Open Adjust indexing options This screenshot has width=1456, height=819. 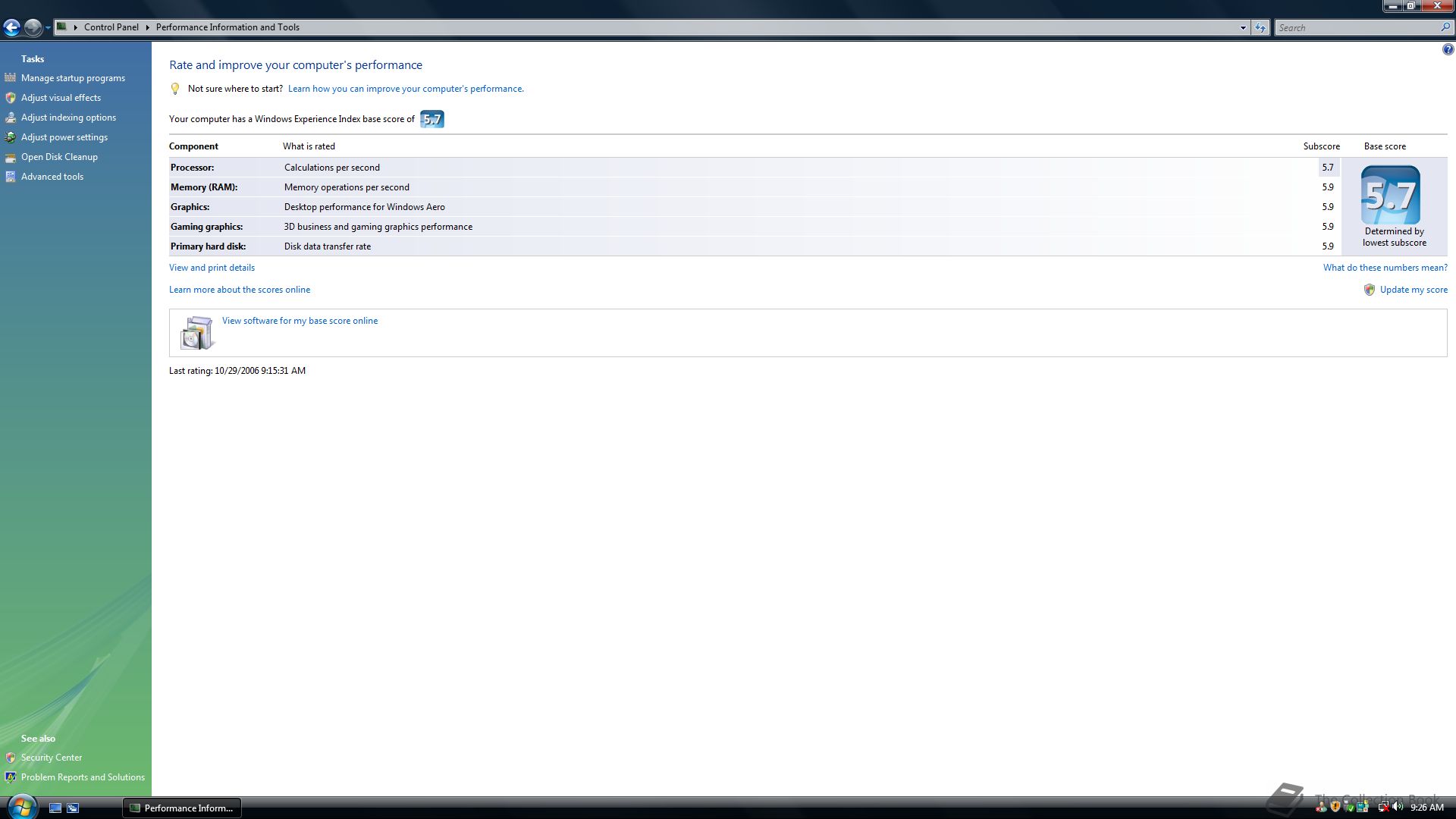(68, 118)
